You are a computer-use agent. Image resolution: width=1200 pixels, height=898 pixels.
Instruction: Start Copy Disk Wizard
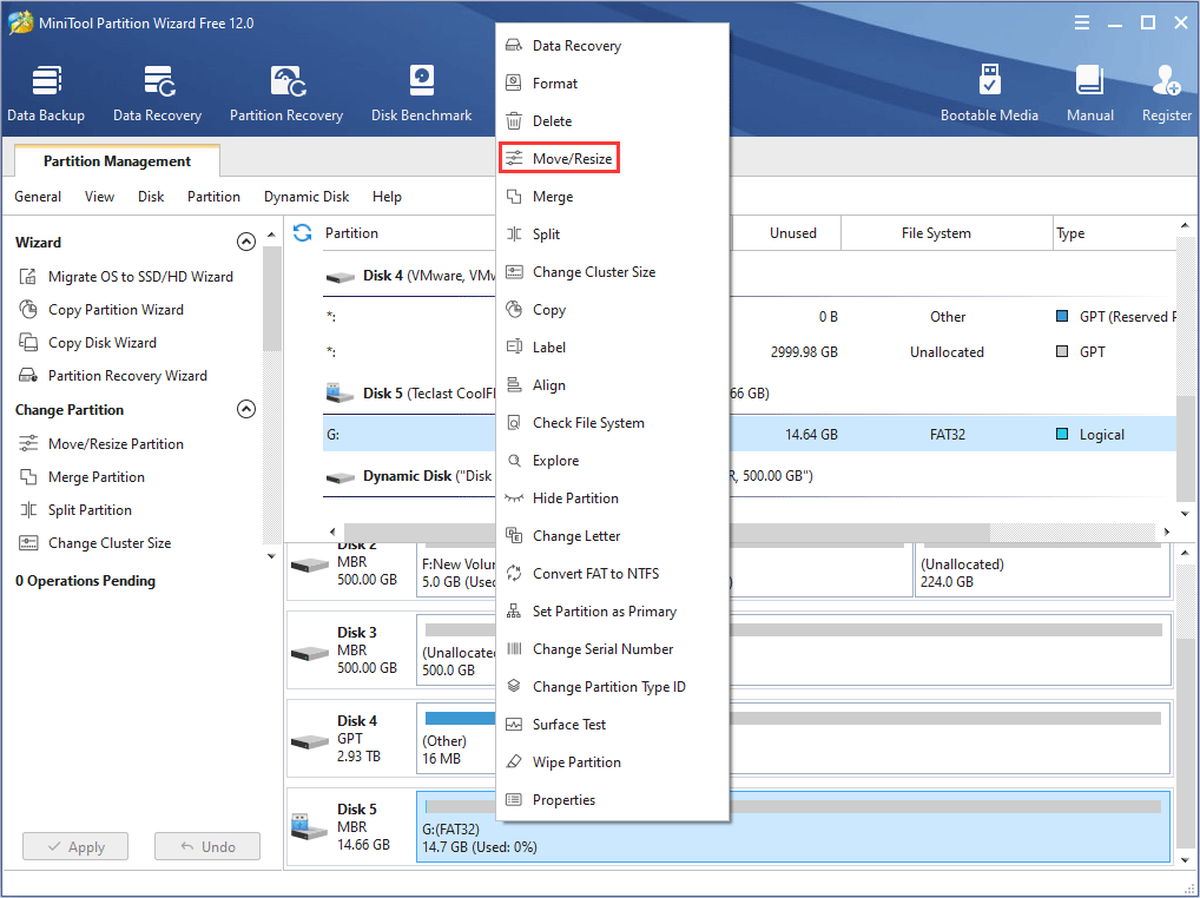pyautogui.click(x=89, y=343)
